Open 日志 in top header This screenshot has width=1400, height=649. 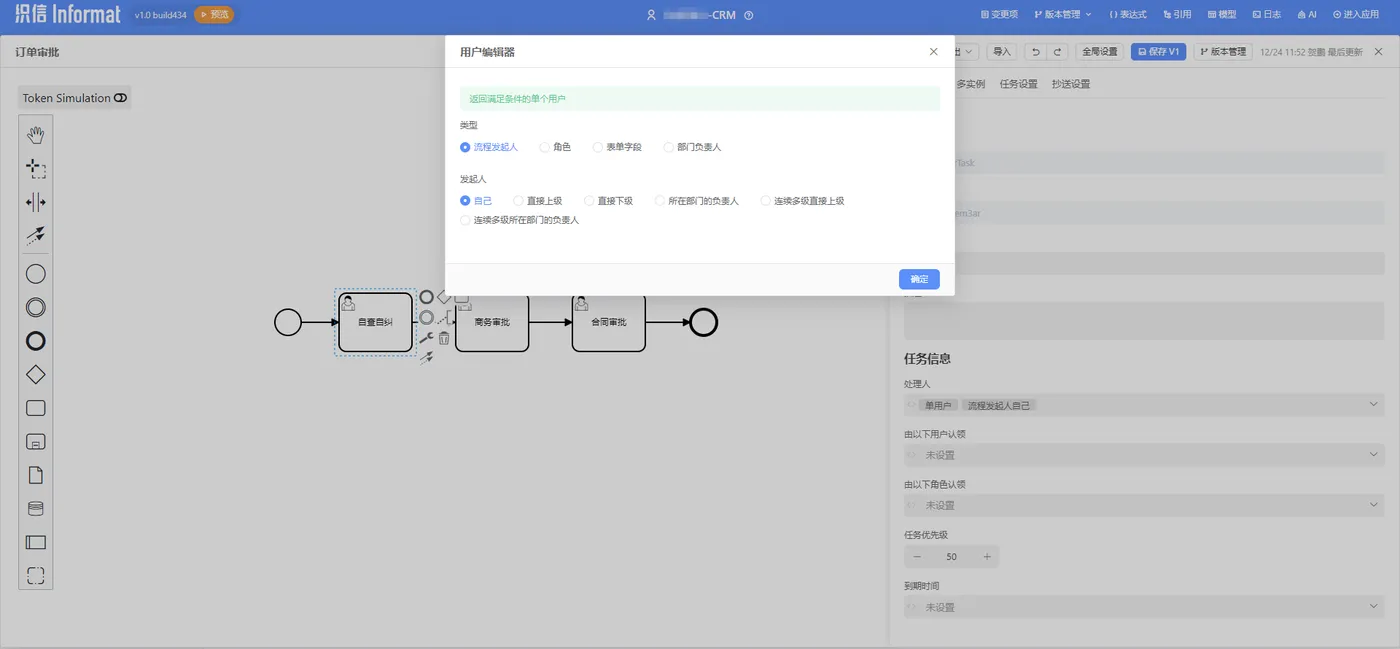[x=1267, y=15]
